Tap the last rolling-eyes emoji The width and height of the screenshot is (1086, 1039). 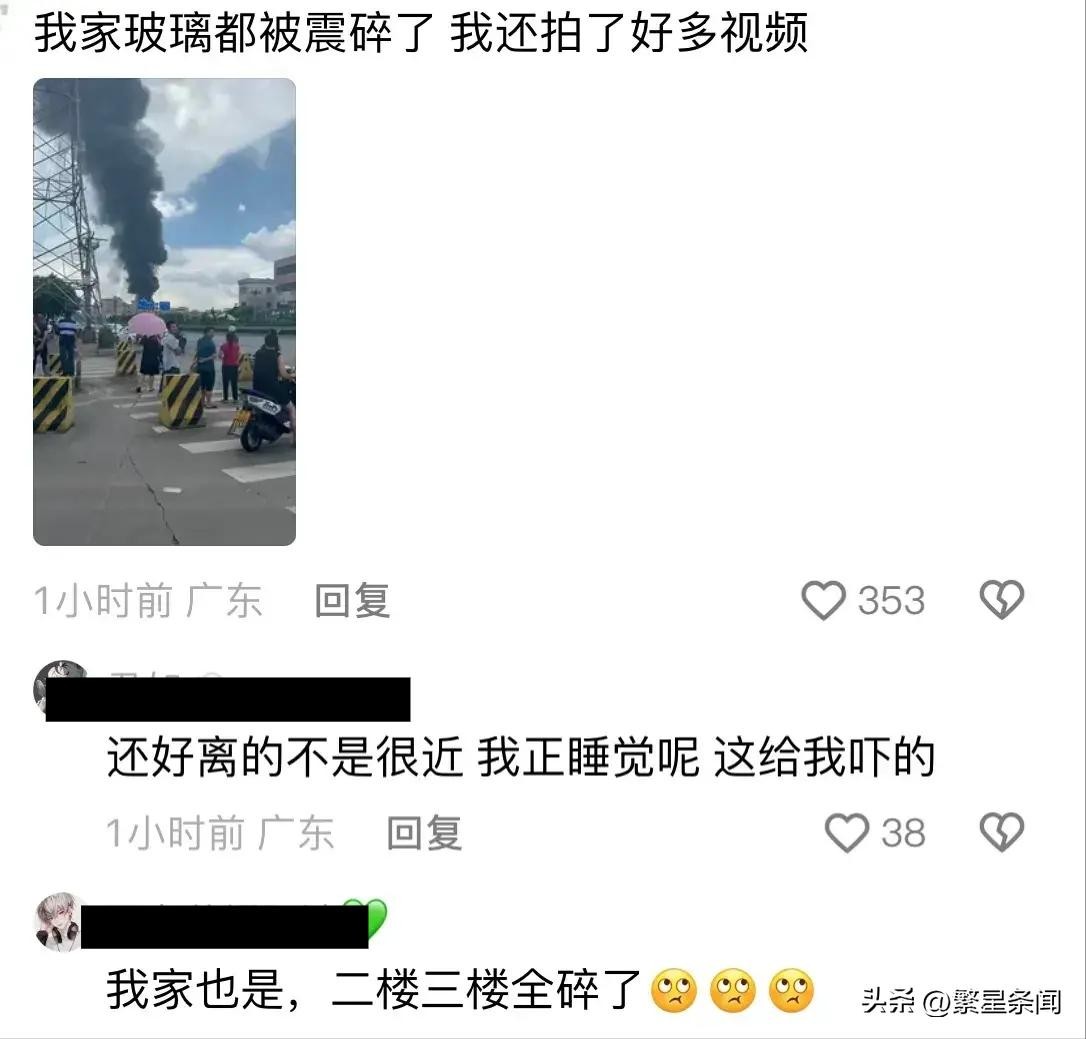point(792,991)
